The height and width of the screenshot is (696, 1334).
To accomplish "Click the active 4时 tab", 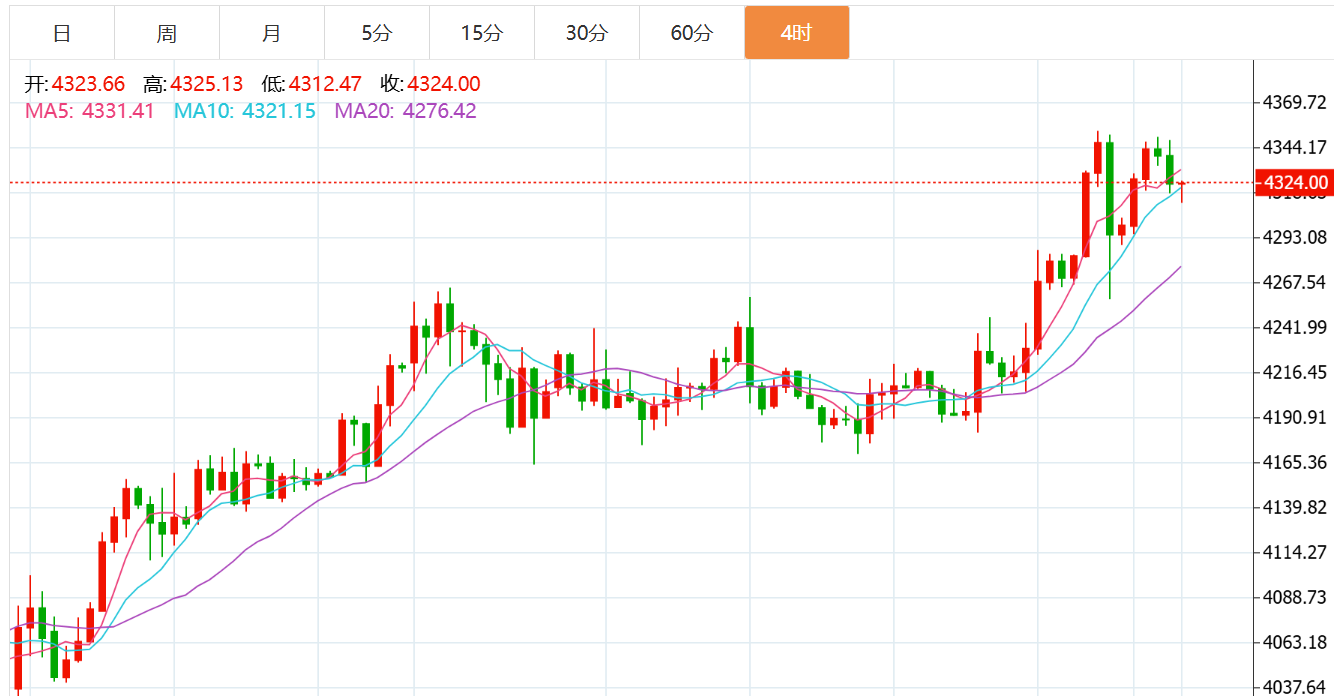I will [797, 33].
